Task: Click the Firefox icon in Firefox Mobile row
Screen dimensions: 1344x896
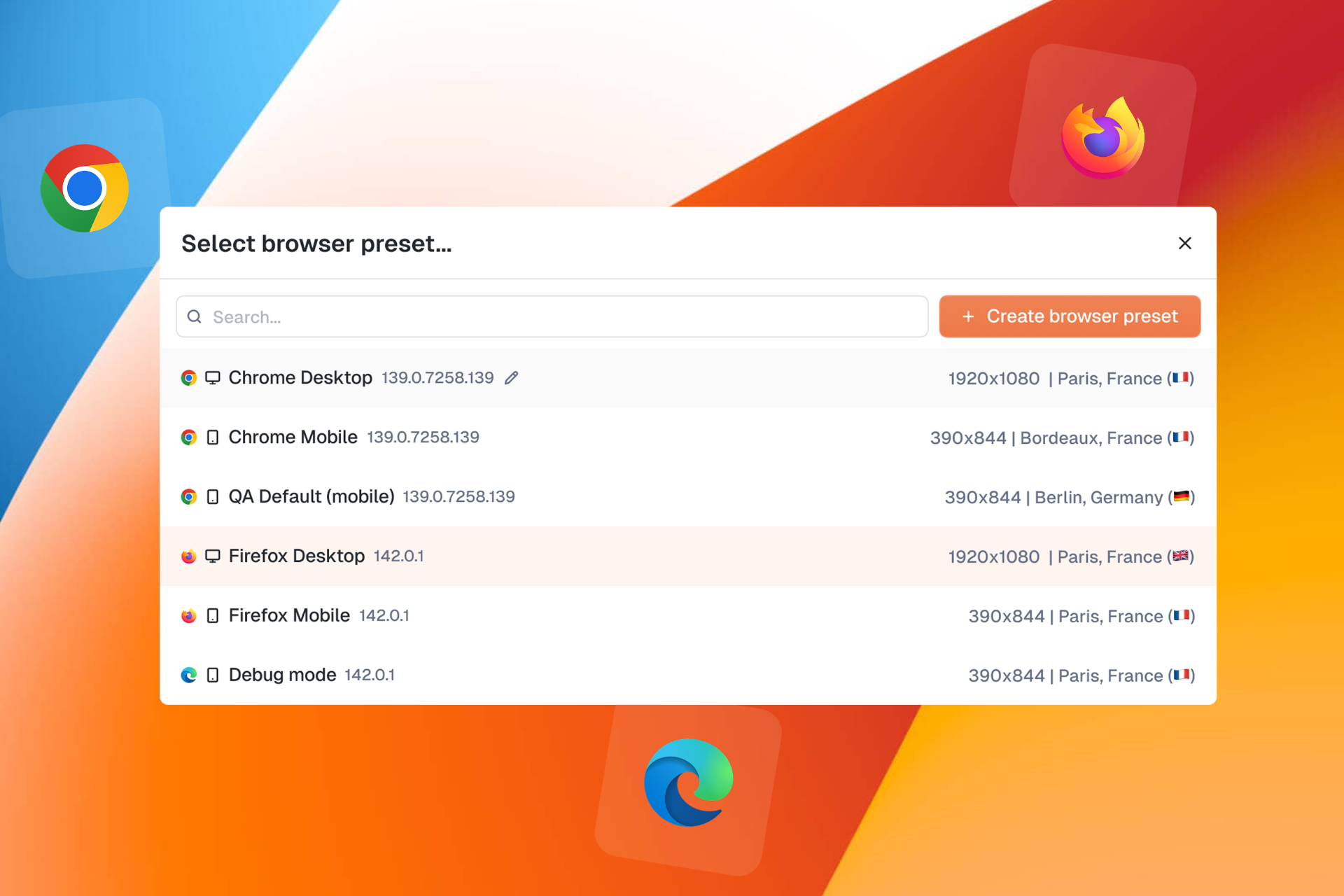Action: (x=189, y=616)
